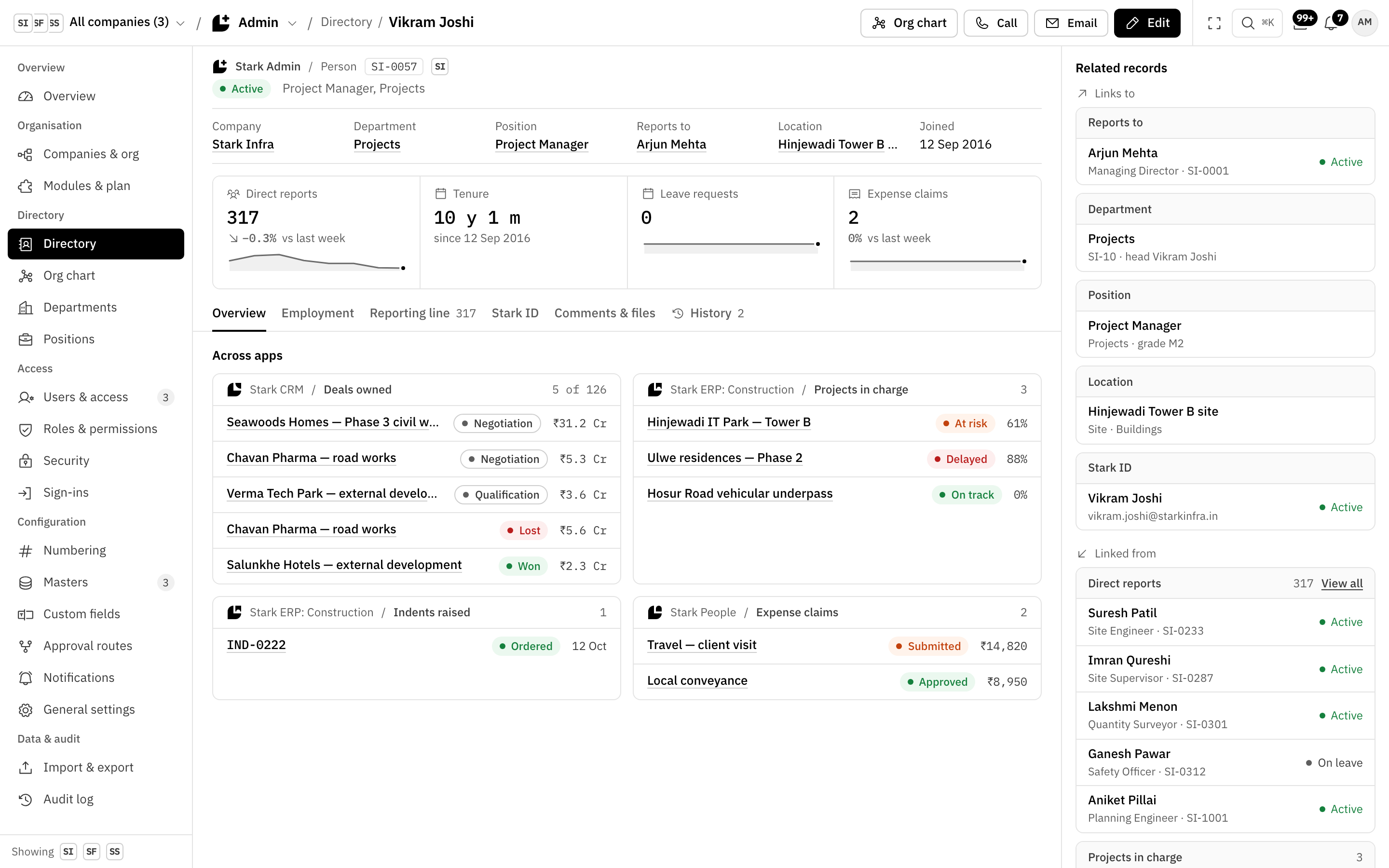Toggle SF company filter in Showing bar

[91, 851]
